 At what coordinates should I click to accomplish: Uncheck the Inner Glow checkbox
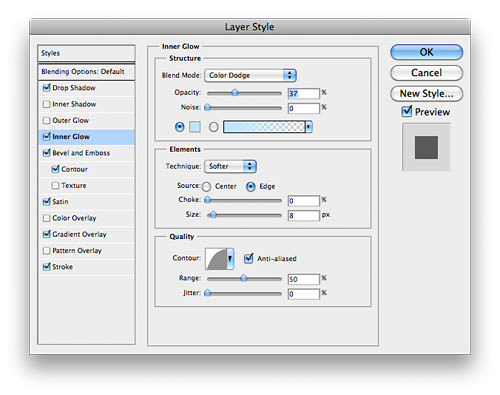pyautogui.click(x=47, y=136)
